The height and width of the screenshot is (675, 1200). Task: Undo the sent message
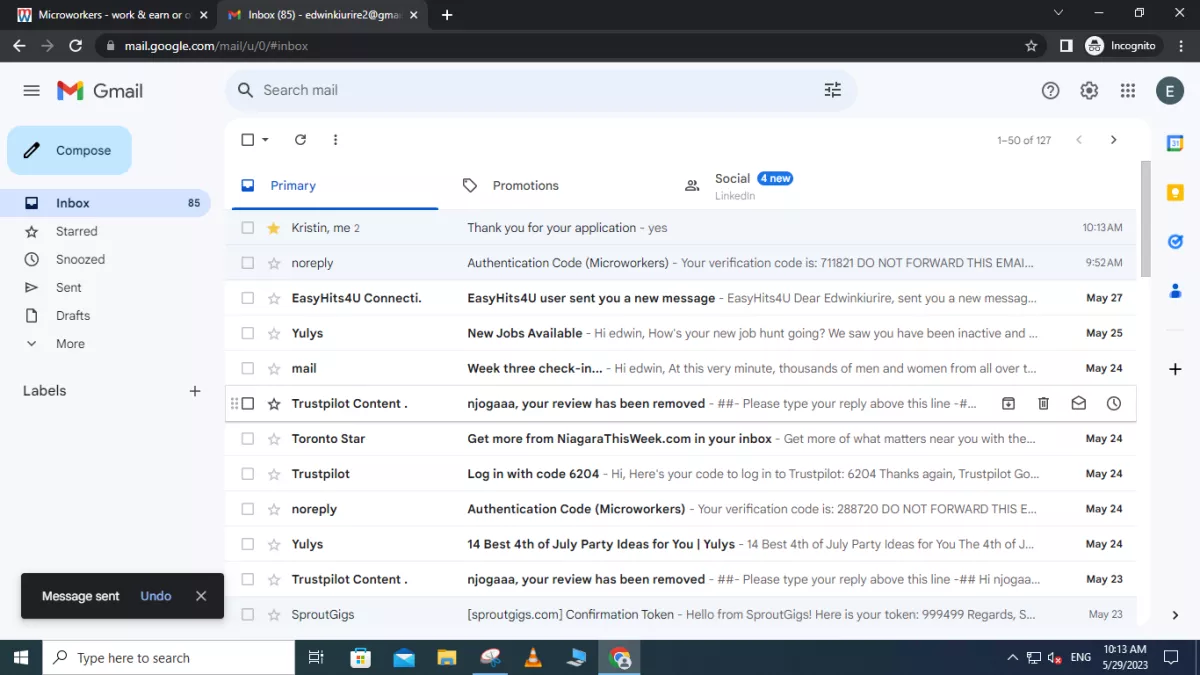[x=156, y=596]
